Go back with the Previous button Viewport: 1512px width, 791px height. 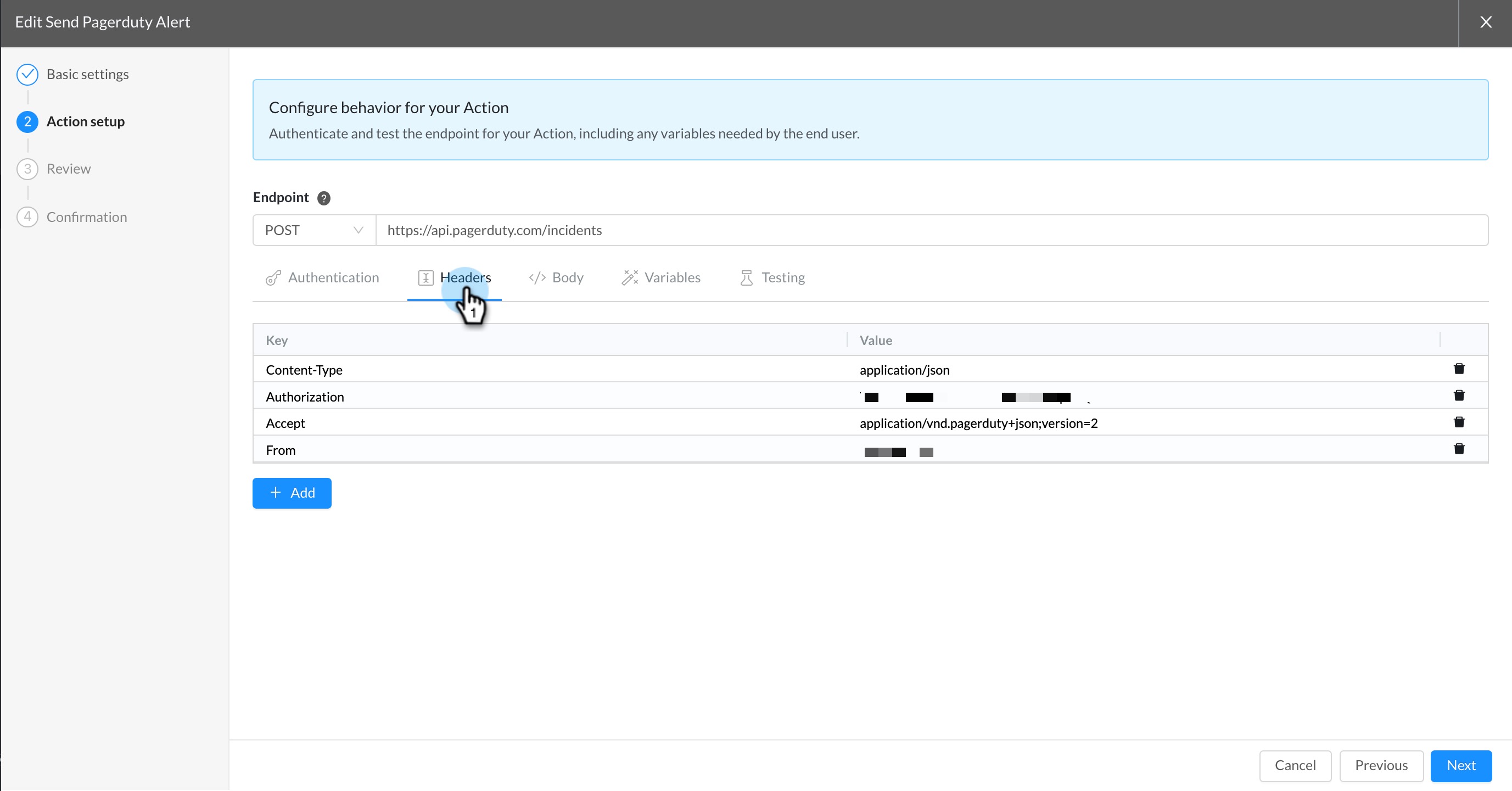pyautogui.click(x=1381, y=766)
